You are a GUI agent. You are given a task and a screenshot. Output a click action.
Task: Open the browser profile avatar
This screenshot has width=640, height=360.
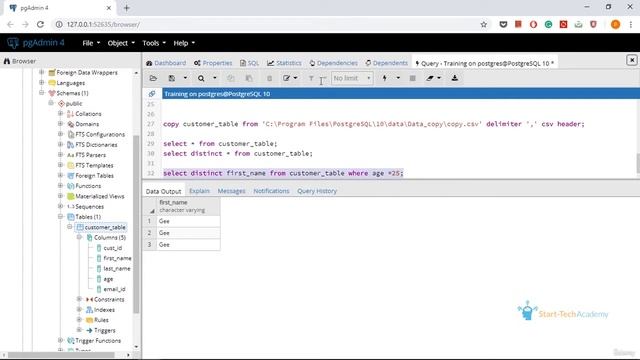(616, 24)
